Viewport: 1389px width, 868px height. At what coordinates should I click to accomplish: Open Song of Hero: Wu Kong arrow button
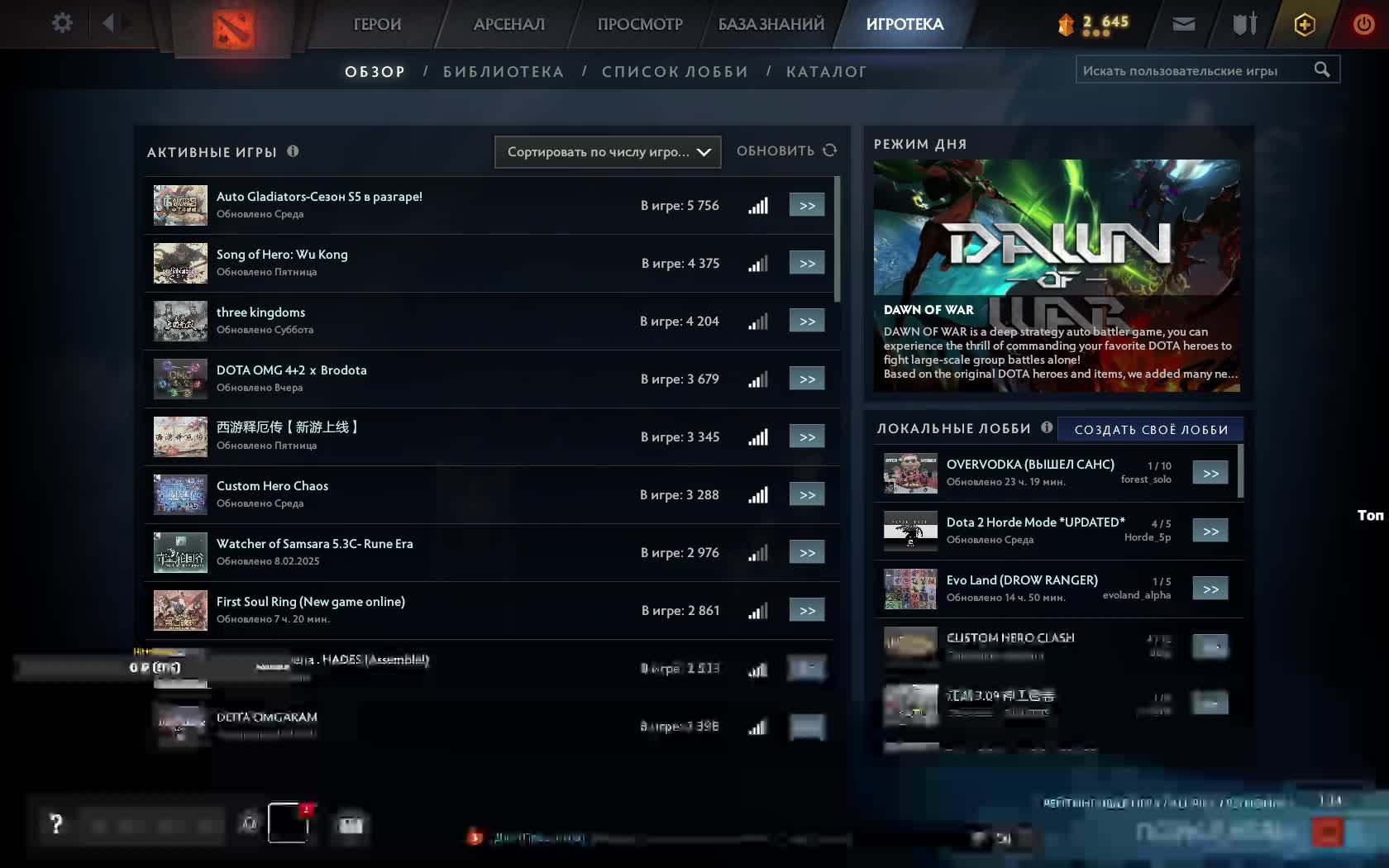(807, 263)
